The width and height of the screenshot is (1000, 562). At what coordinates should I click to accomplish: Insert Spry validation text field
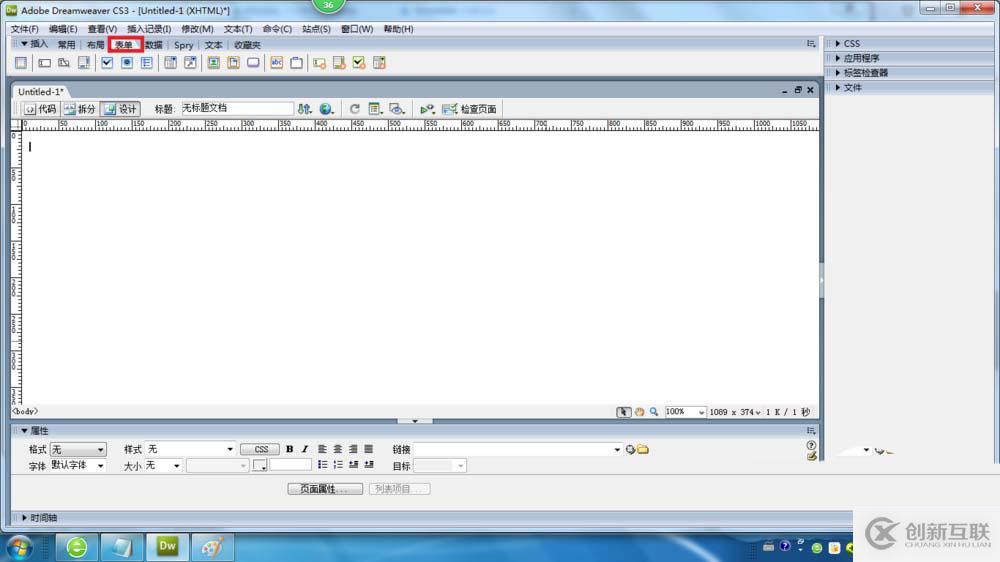coord(320,63)
